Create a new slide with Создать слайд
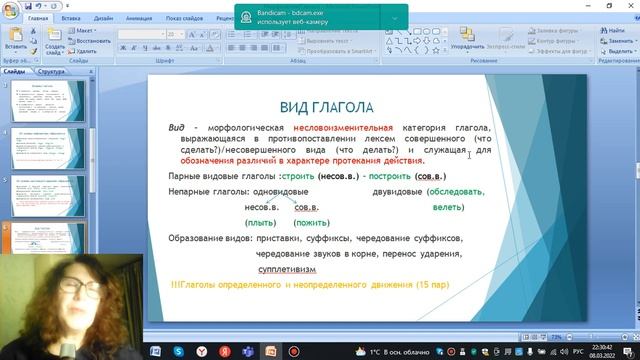The width and height of the screenshot is (640, 360). pos(55,41)
